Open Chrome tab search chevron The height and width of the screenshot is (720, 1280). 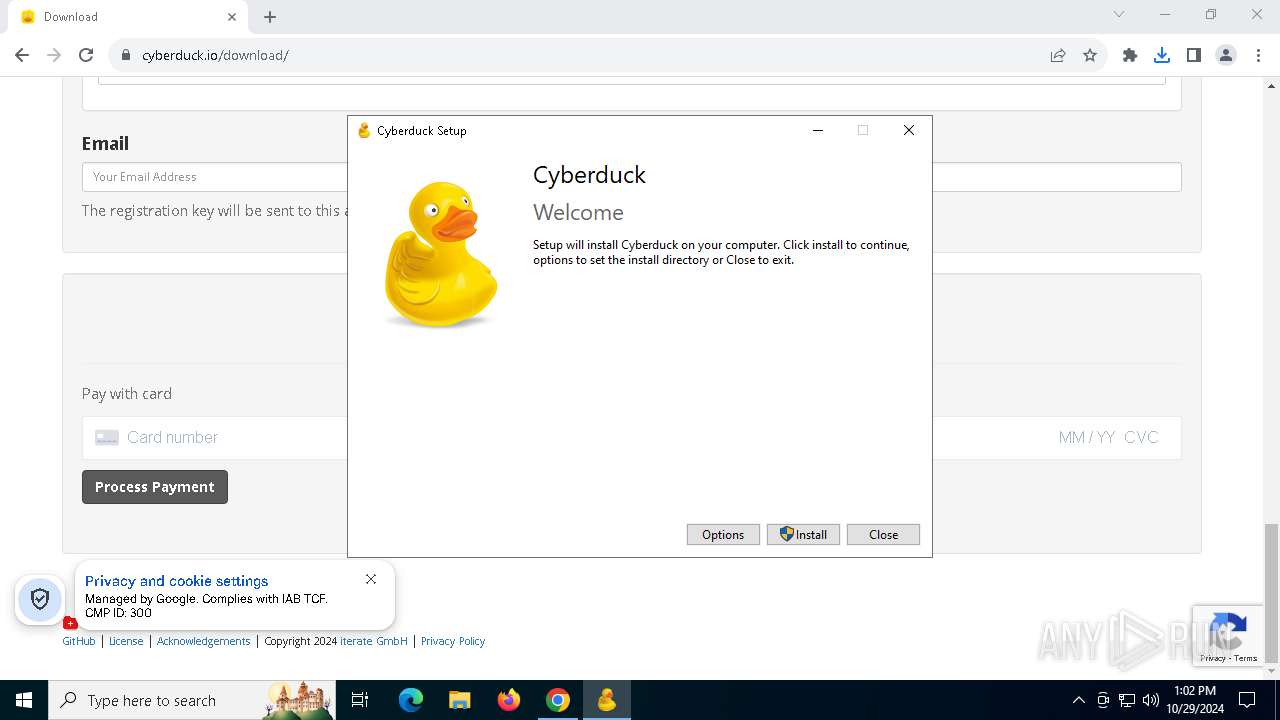click(1119, 14)
